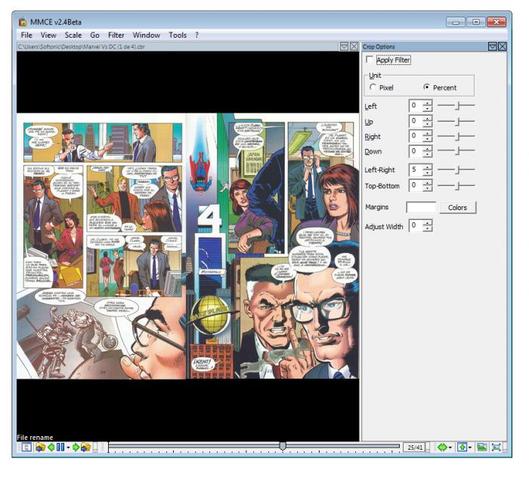Click the blue double-page view icon
Image resolution: width=529 pixels, height=480 pixels.
tap(60, 447)
